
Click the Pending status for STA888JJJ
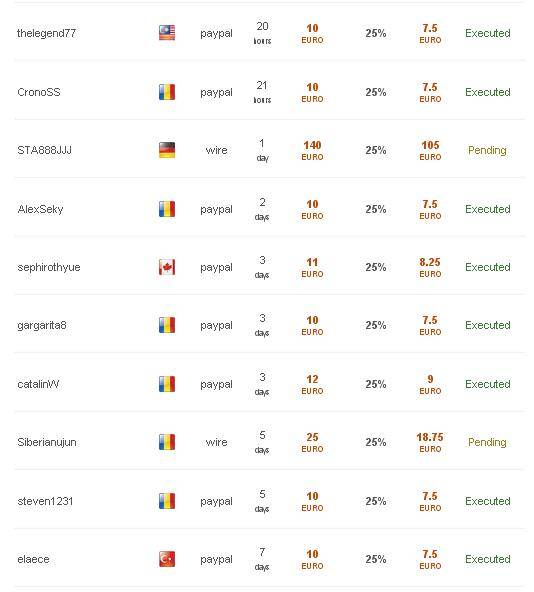click(x=487, y=151)
